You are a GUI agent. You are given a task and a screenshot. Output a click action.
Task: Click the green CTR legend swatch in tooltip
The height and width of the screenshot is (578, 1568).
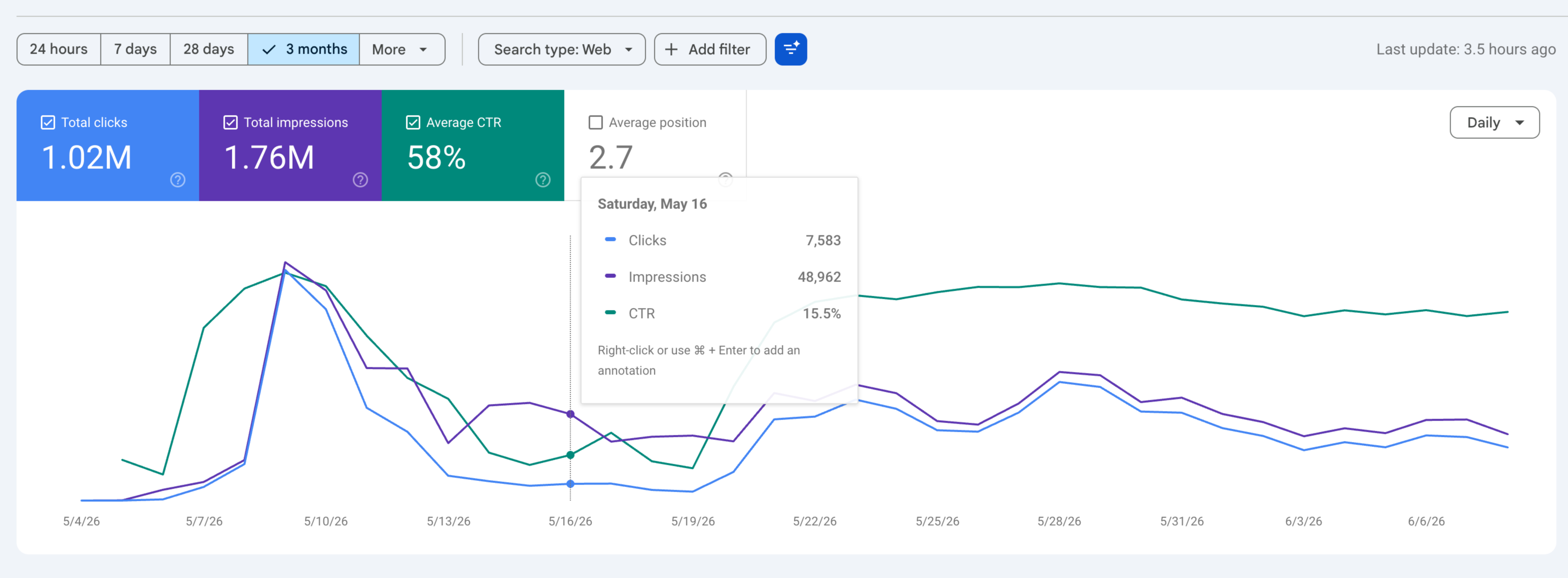(x=611, y=312)
